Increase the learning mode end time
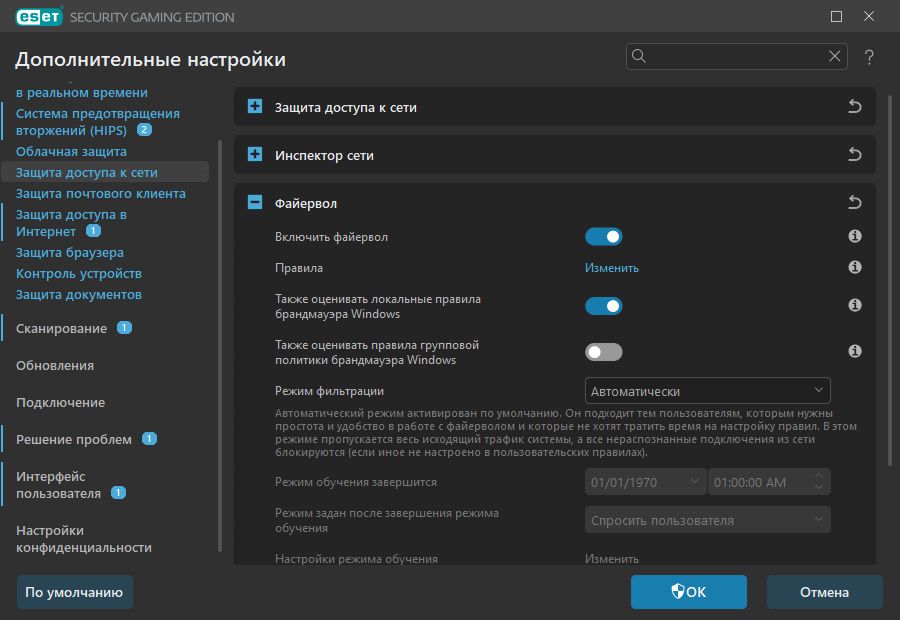 tap(819, 476)
